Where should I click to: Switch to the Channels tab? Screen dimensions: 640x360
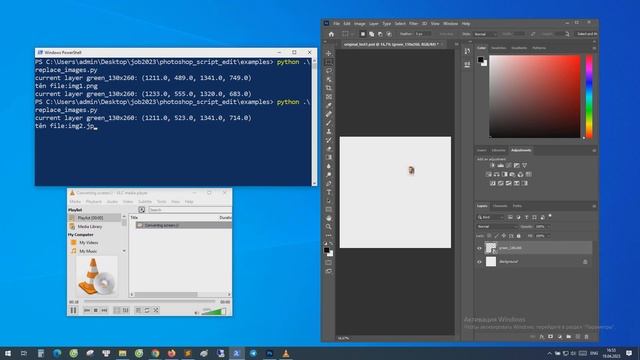click(x=500, y=206)
